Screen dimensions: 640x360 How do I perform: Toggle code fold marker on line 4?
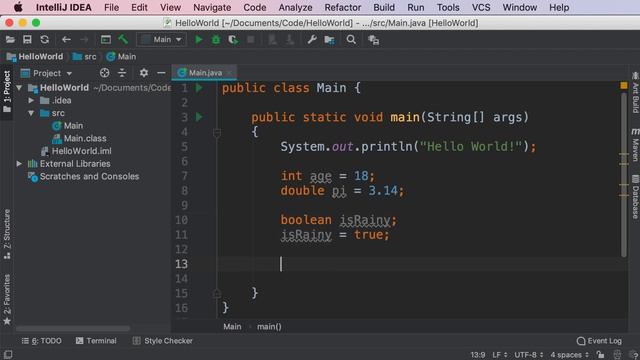coord(217,132)
